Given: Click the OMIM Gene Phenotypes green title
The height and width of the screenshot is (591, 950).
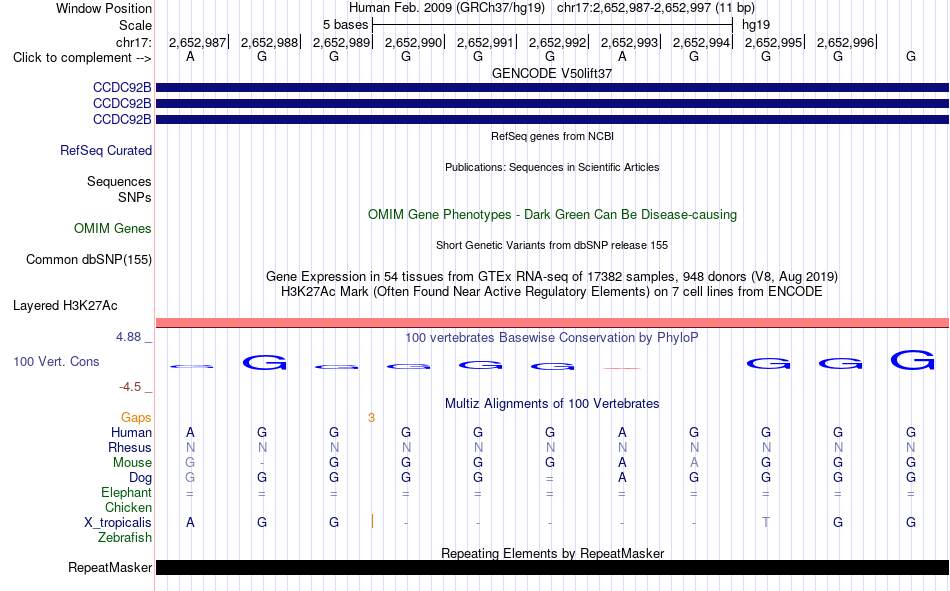Looking at the screenshot, I should pos(553,215).
